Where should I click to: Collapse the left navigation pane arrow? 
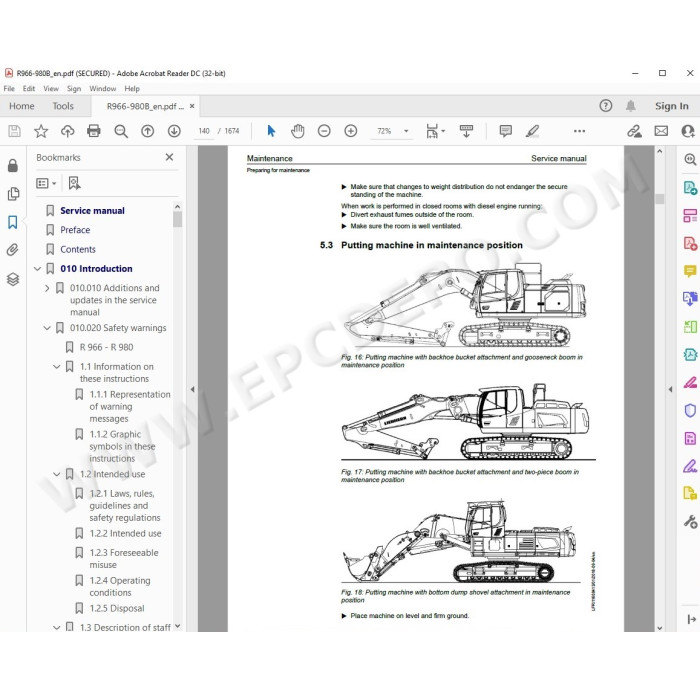pyautogui.click(x=192, y=389)
